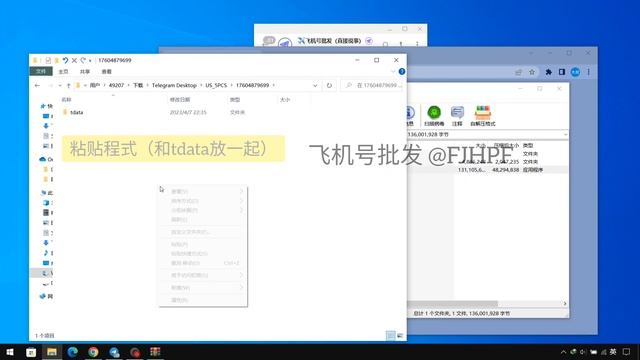Click the bookmark star in Chrome window
The width and height of the screenshot is (640, 360).
(x=532, y=72)
